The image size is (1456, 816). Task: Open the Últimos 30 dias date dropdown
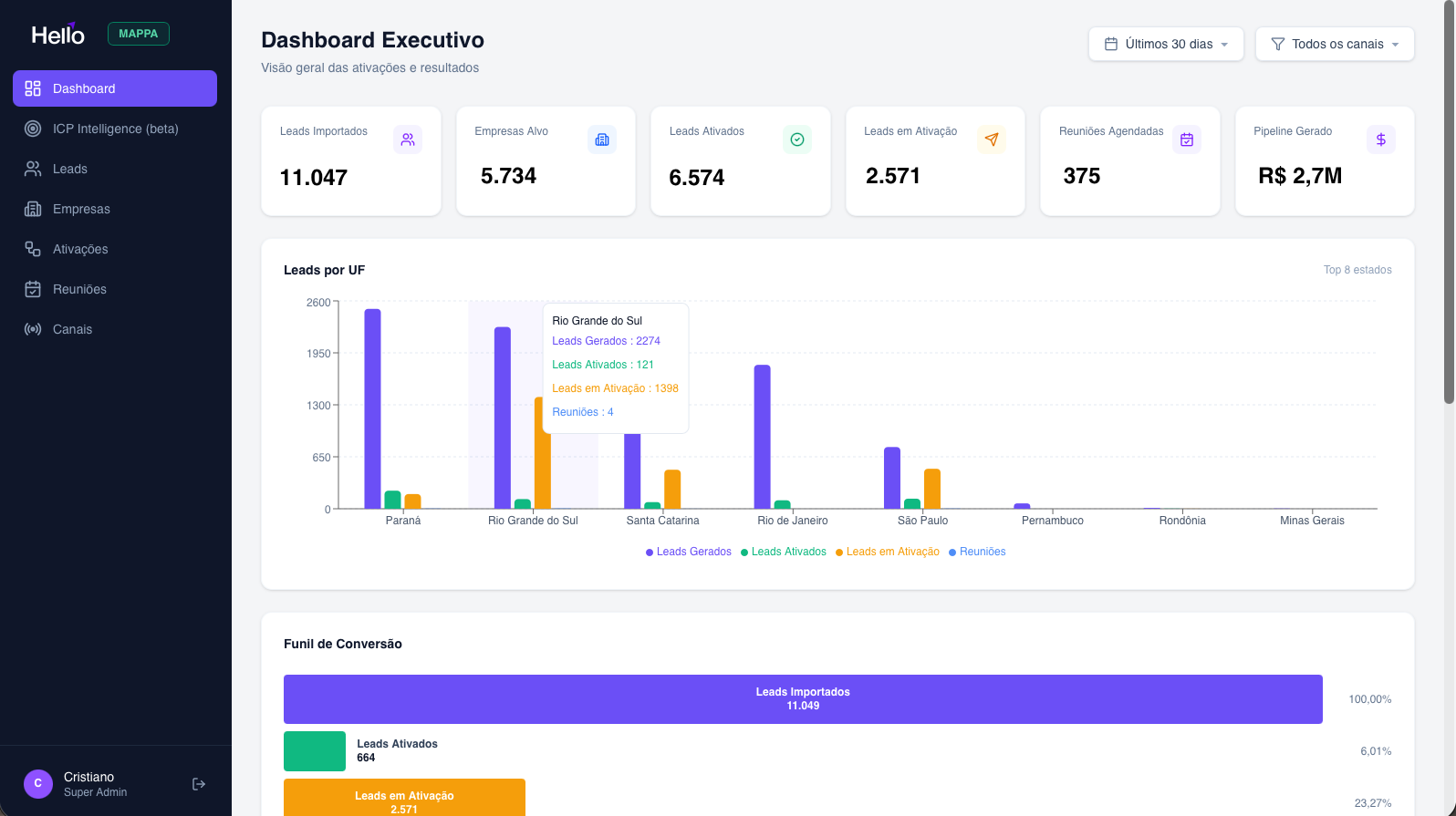click(1166, 44)
